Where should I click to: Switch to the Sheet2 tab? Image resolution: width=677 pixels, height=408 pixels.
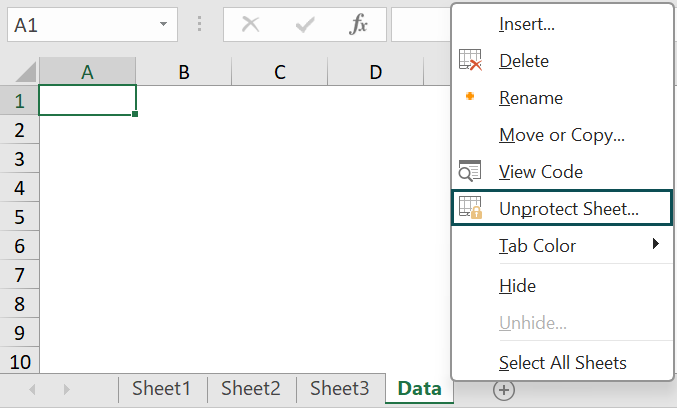pos(251,389)
